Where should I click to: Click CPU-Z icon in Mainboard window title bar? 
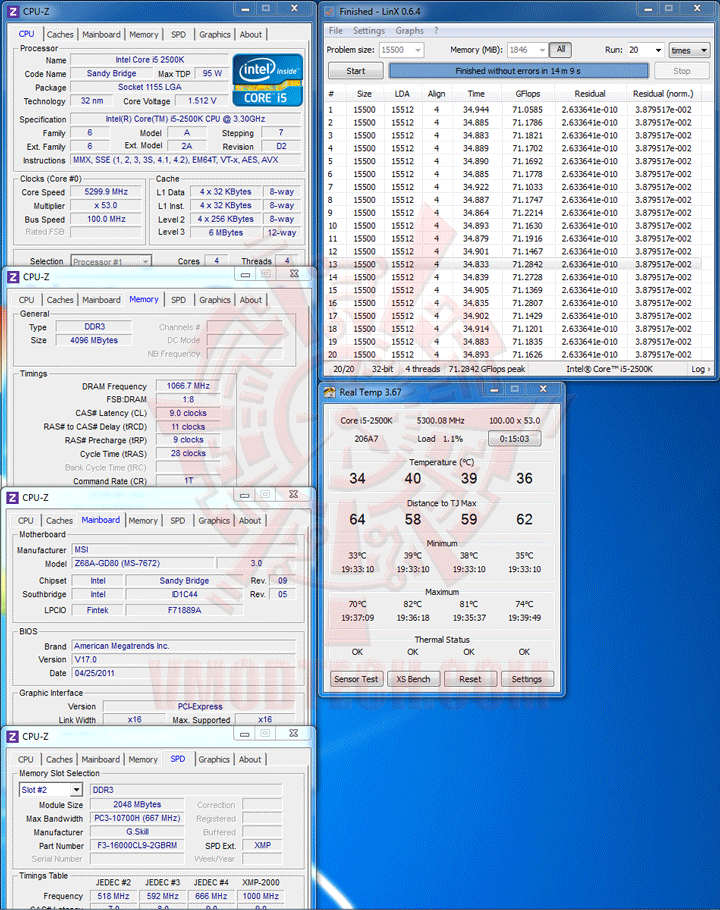click(12, 497)
